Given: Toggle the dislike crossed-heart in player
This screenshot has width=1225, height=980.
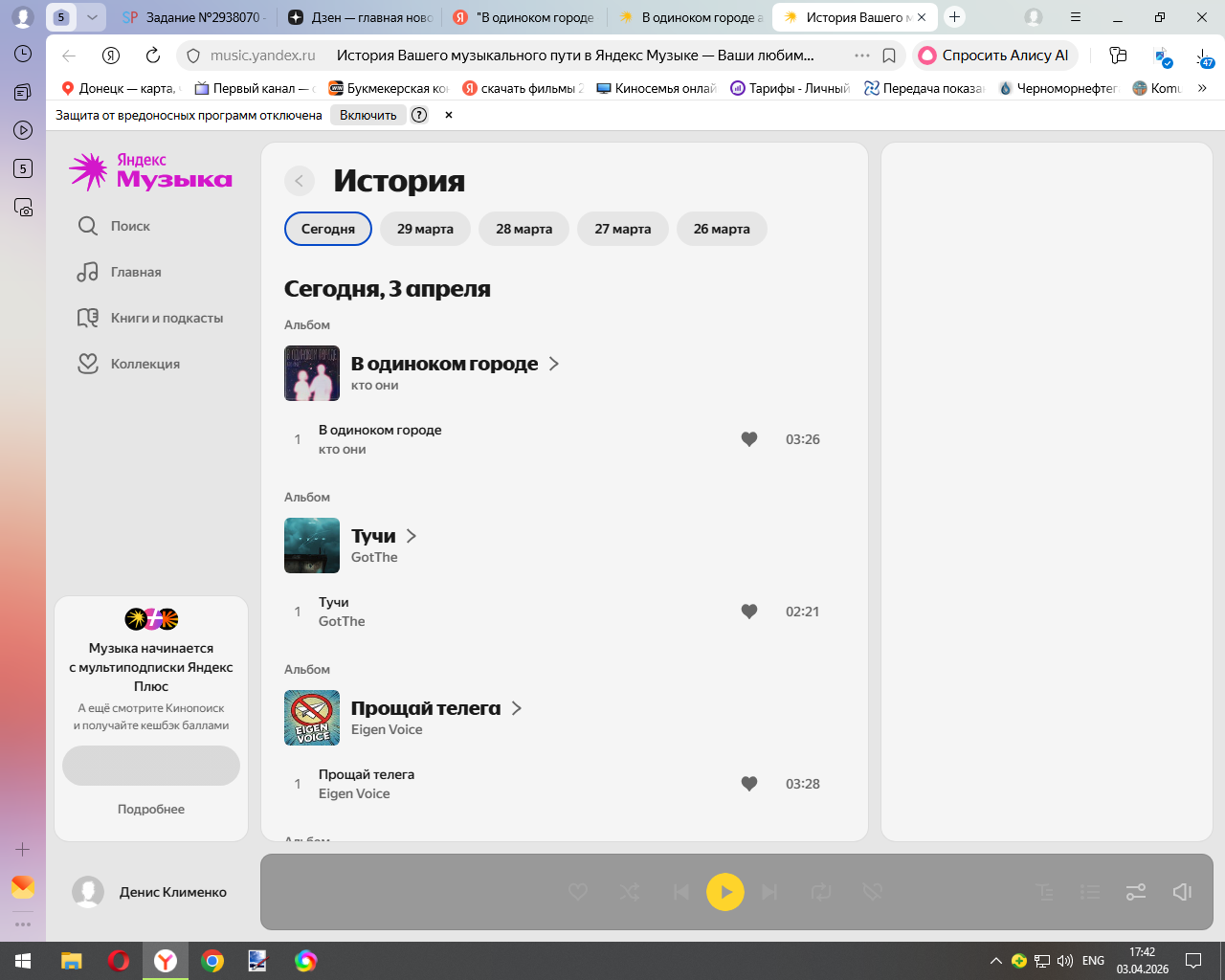Looking at the screenshot, I should click(x=872, y=892).
